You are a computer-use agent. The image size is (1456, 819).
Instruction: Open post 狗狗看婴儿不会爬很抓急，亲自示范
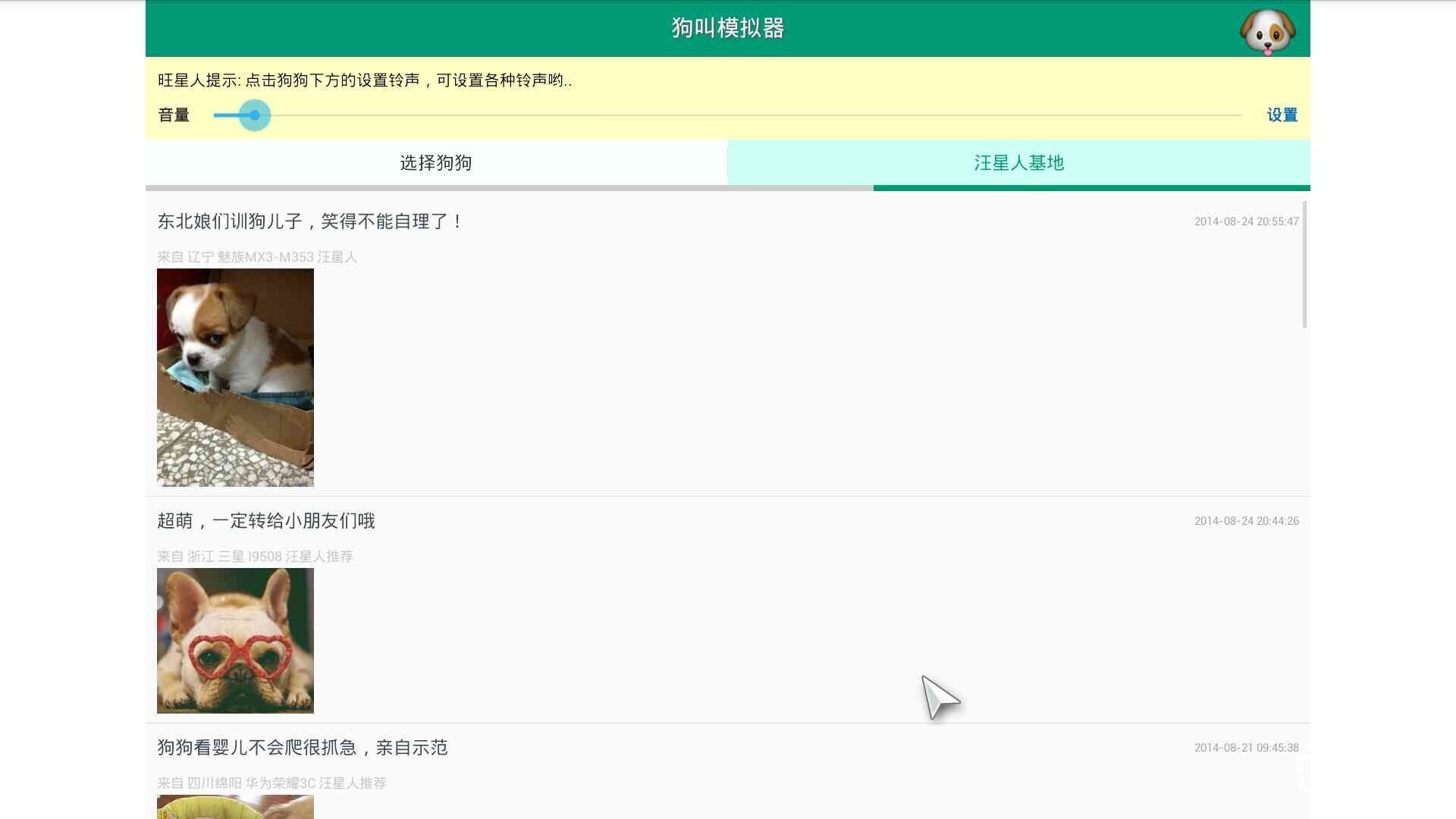tap(303, 748)
